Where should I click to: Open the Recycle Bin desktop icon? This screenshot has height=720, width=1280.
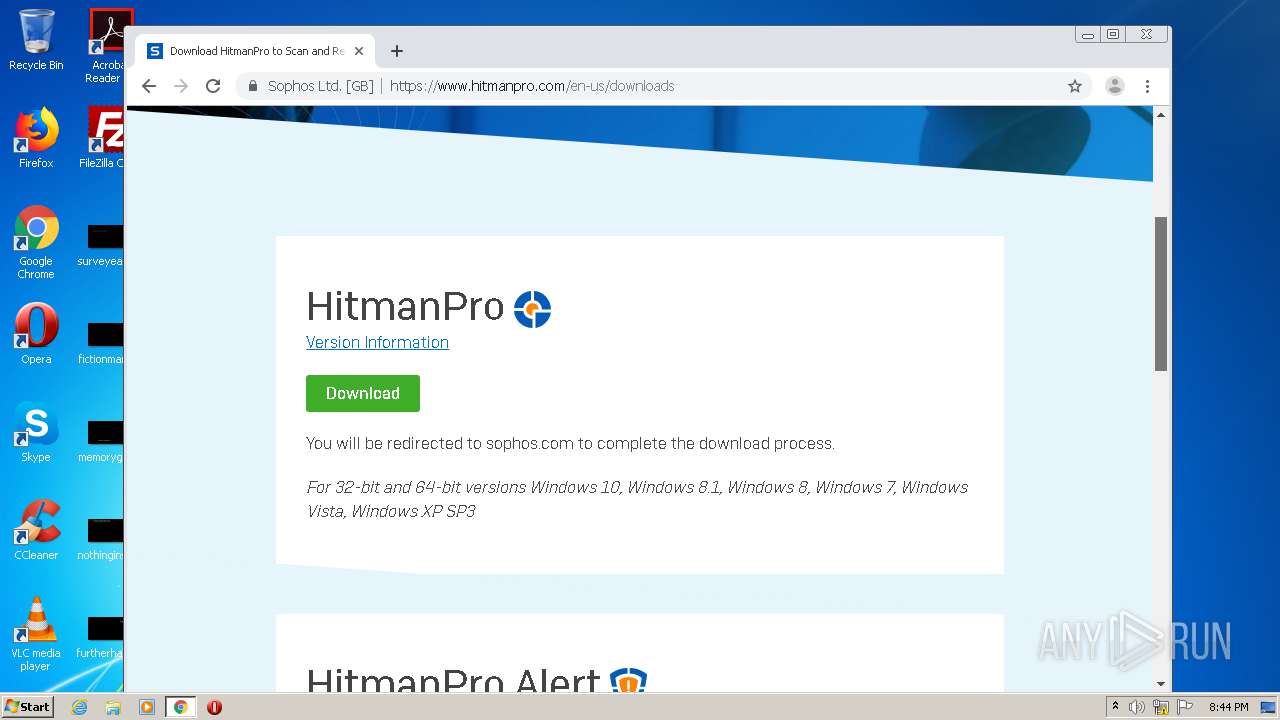[36, 40]
